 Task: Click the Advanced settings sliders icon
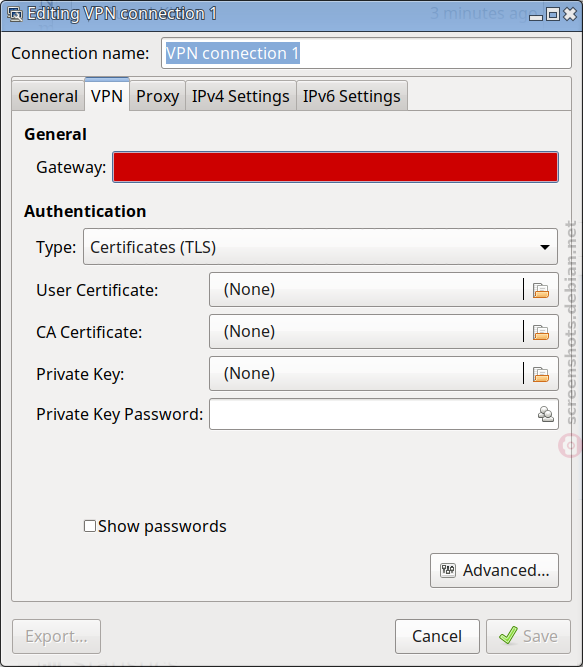(448, 570)
